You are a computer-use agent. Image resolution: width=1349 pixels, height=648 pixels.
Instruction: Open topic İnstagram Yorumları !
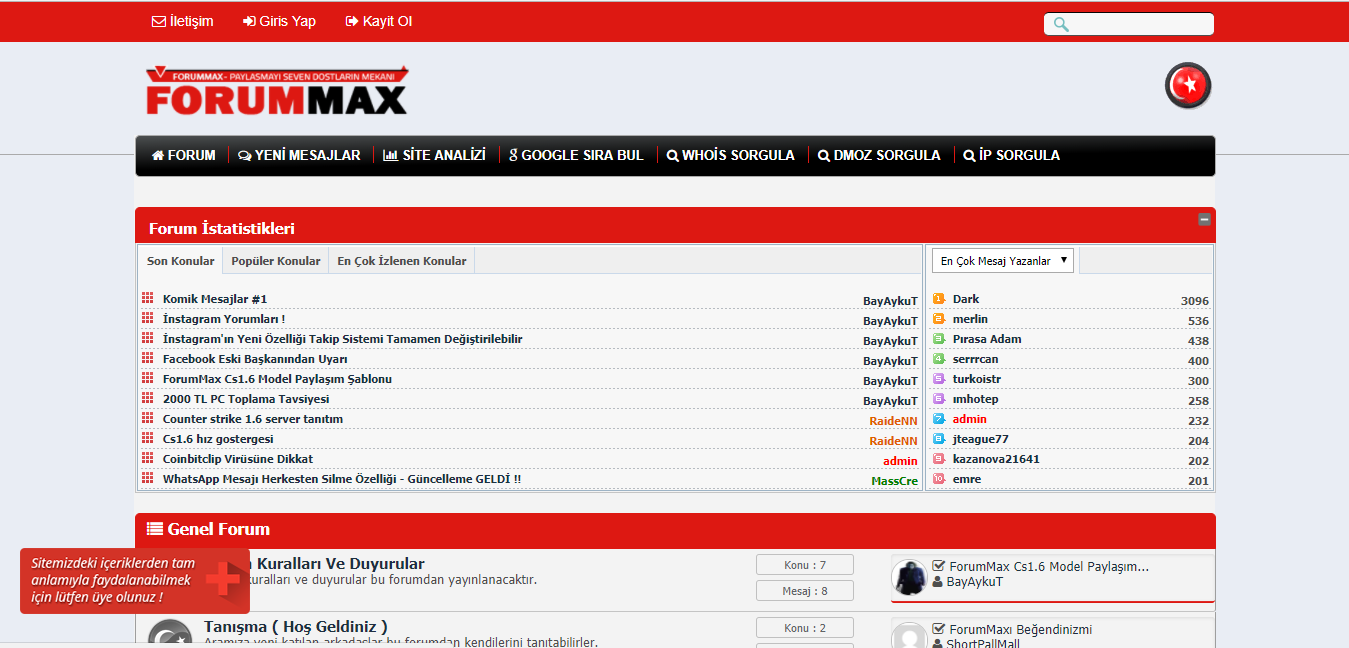click(x=224, y=319)
